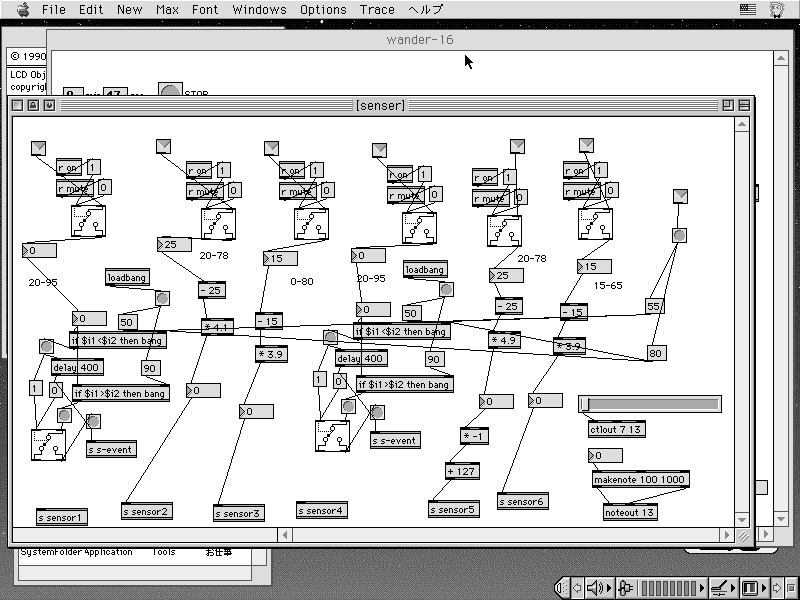Select the ctlout 7 13 object

(x=617, y=429)
